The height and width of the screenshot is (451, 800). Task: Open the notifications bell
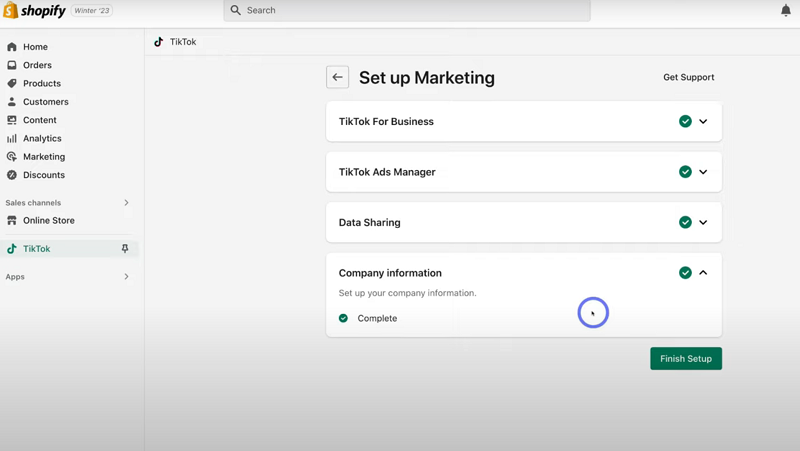[786, 10]
